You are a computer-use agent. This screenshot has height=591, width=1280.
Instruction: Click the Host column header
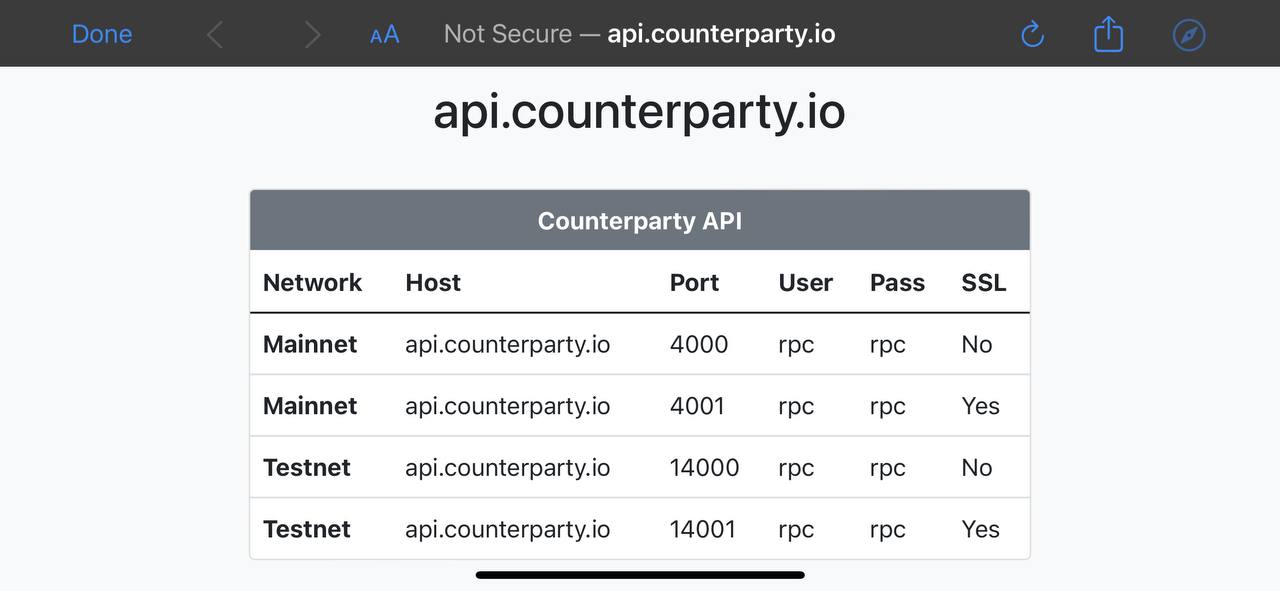click(x=433, y=282)
